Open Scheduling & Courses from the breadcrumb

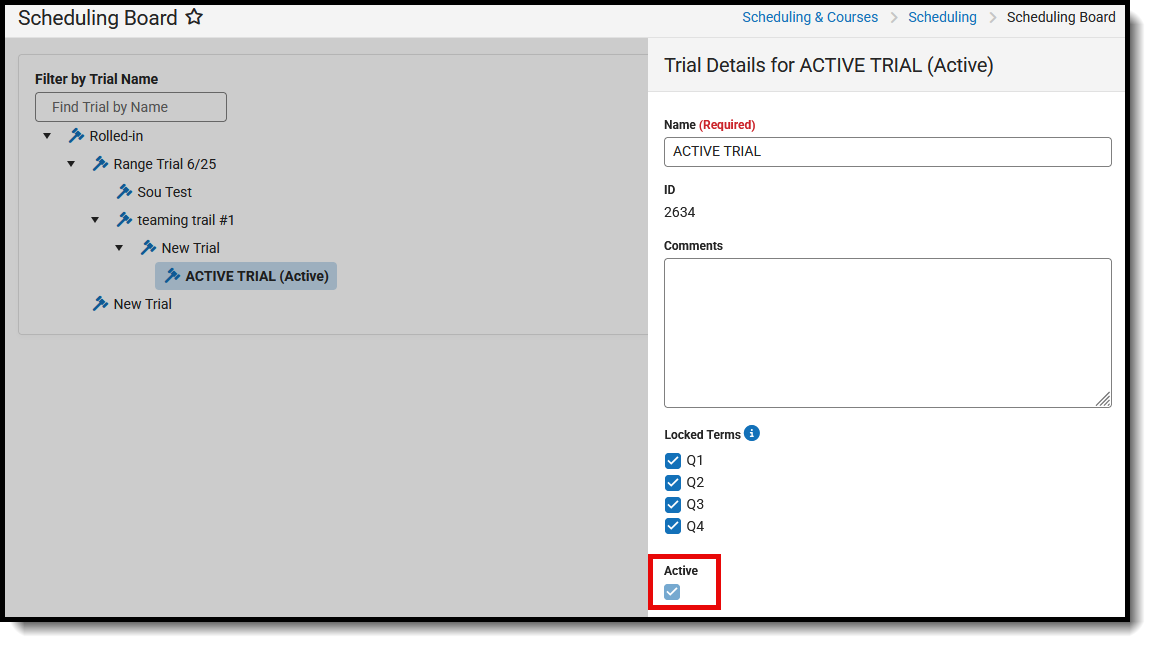810,17
